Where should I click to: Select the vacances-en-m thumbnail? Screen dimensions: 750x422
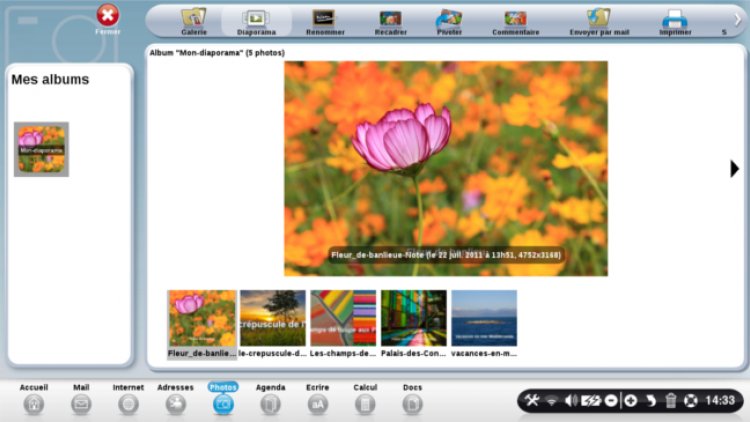(484, 318)
